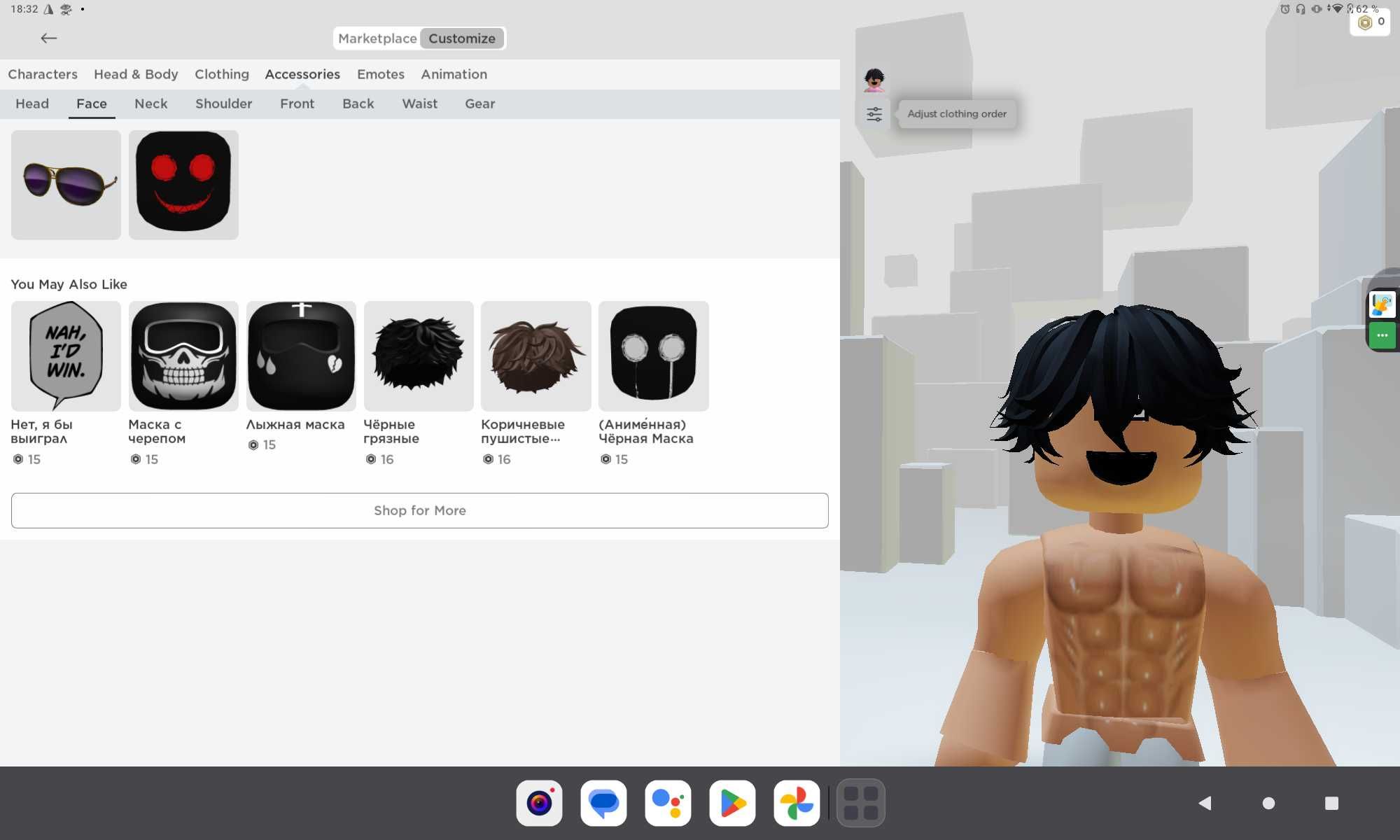Switch to the Marketplace tab
Screen dimensions: 1400x840
pyautogui.click(x=377, y=38)
